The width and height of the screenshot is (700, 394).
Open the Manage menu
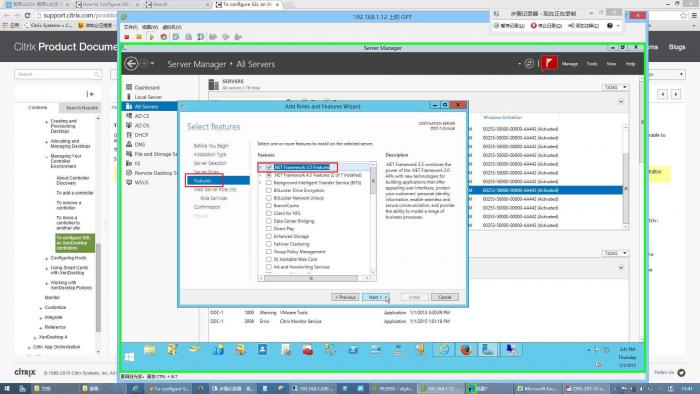coord(570,64)
